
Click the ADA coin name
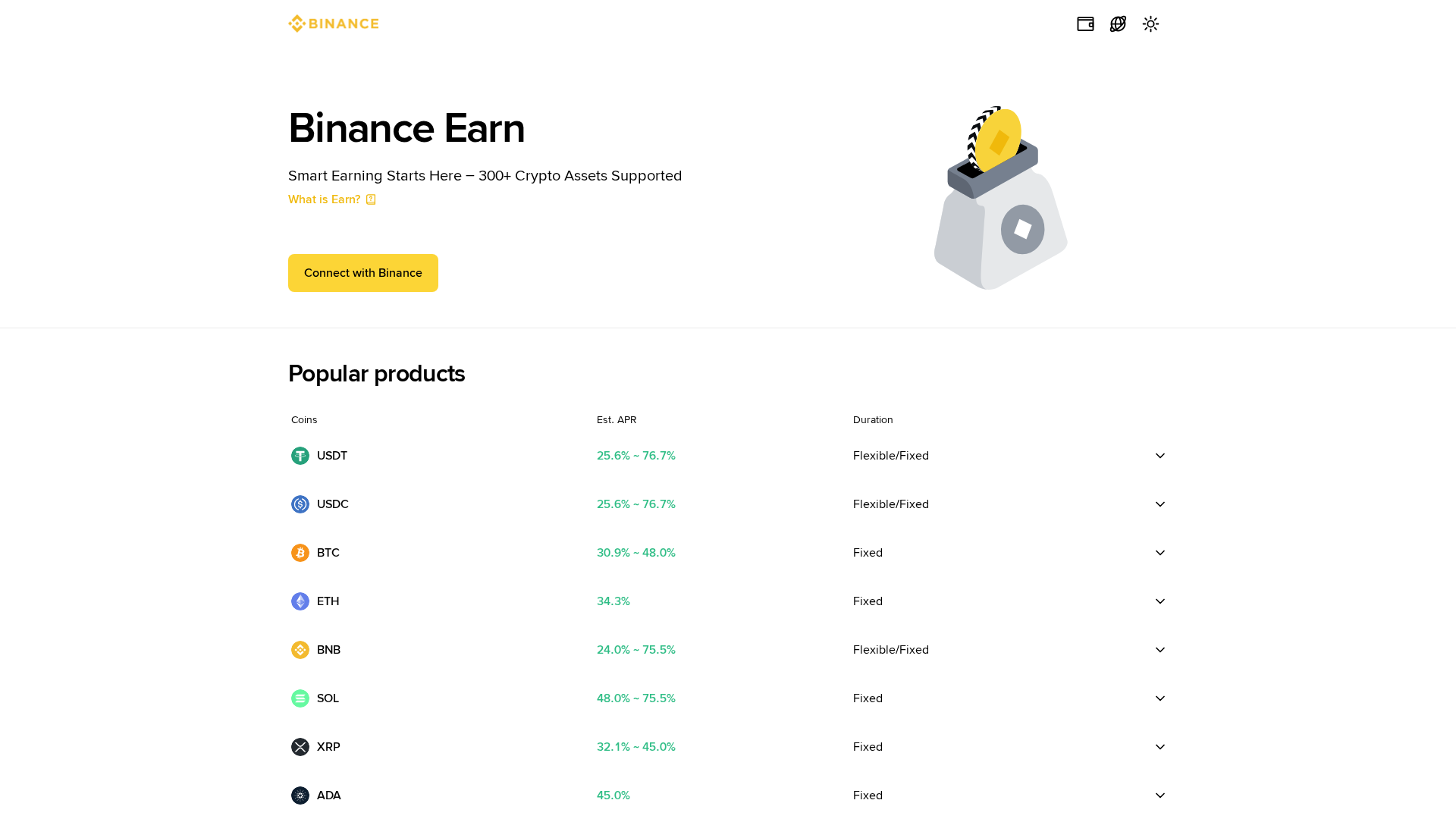(x=329, y=795)
